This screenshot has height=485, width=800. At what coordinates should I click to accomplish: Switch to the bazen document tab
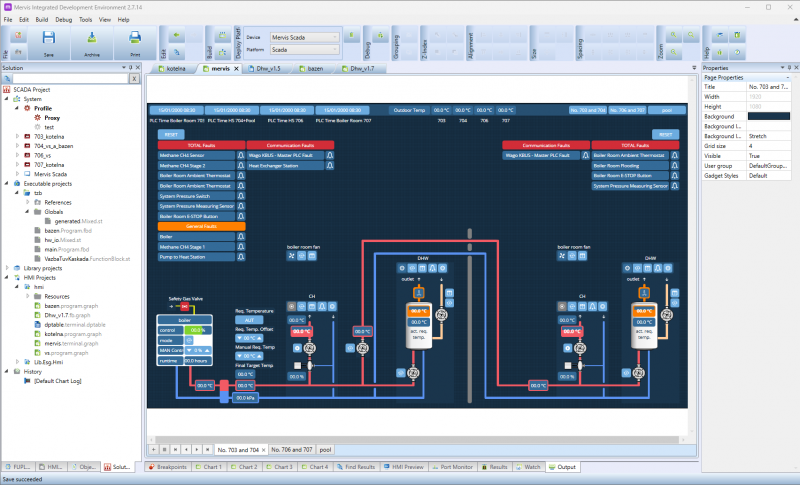tap(314, 68)
